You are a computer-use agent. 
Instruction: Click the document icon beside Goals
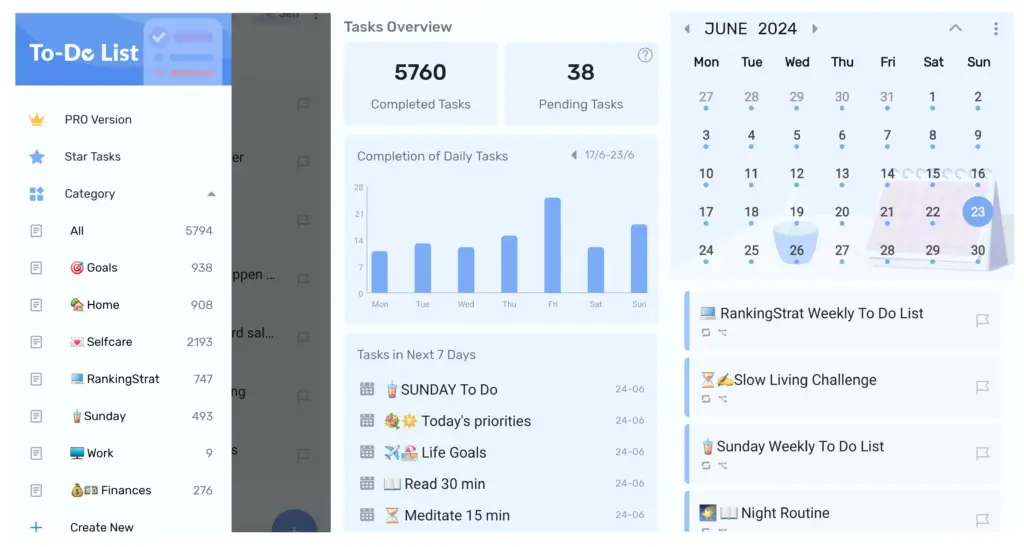[x=37, y=268]
